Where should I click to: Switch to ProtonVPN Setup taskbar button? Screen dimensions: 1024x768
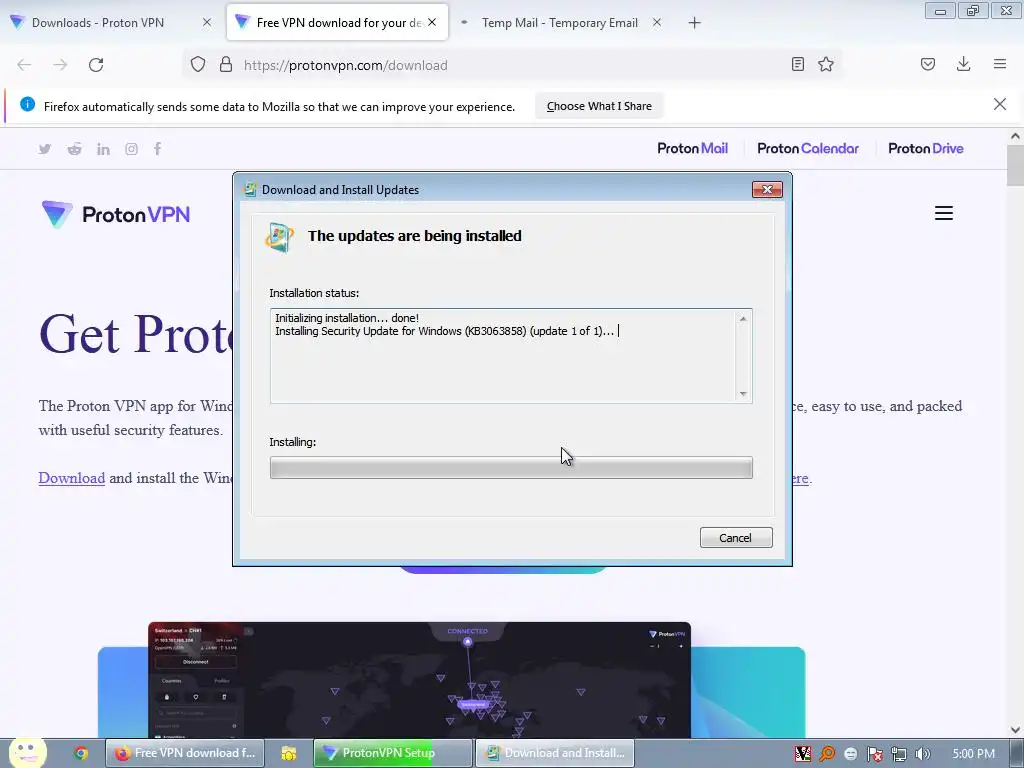point(392,753)
